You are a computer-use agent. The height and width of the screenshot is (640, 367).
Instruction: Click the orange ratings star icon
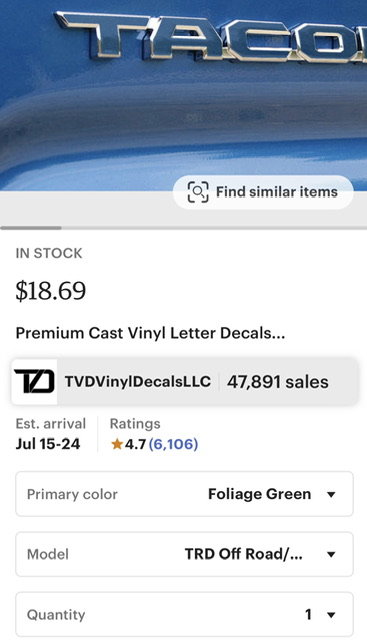[117, 444]
